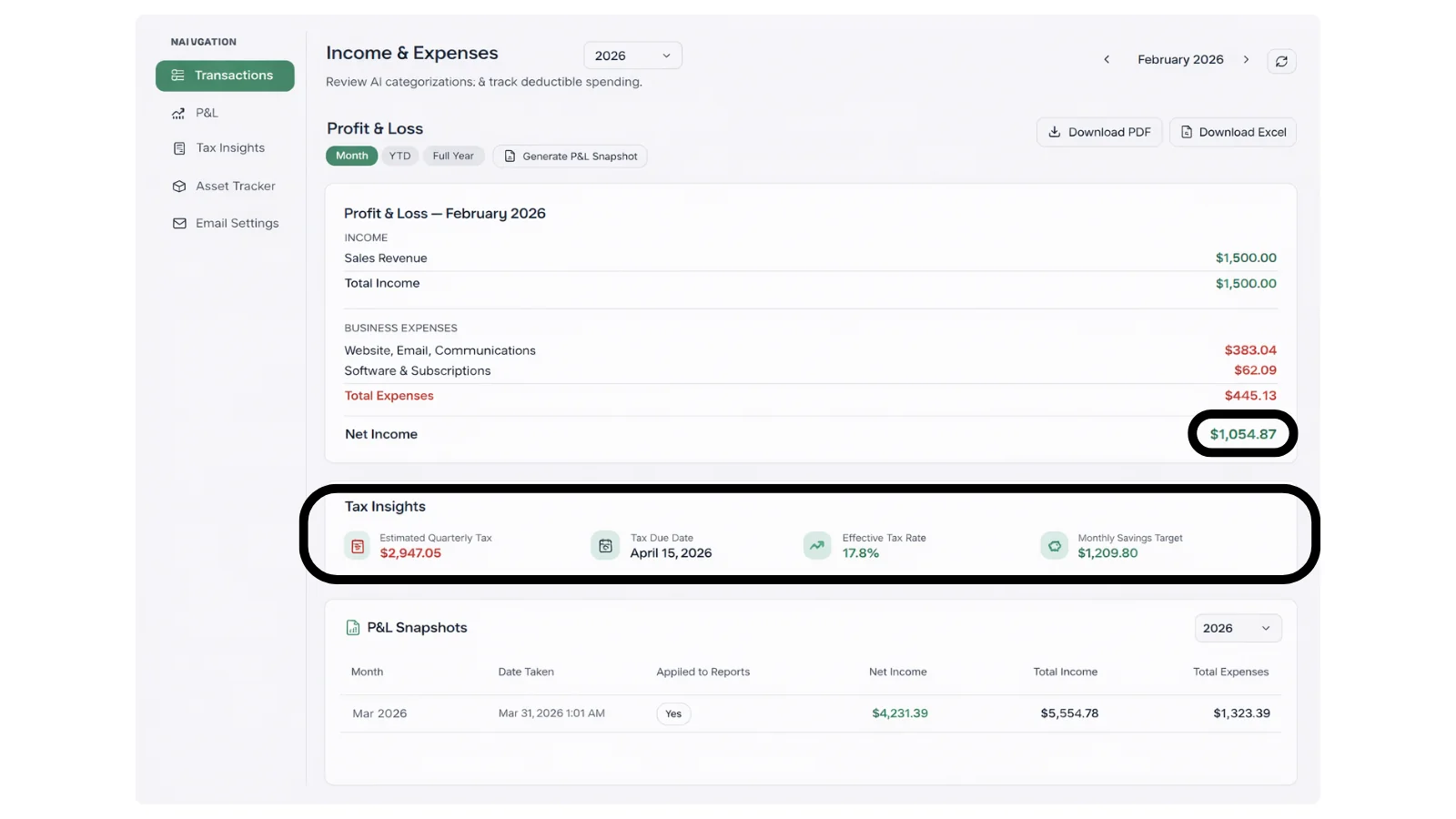Screen dimensions: 1456x819
Task: Open Asset Tracker in the sidebar
Action: (x=224, y=186)
